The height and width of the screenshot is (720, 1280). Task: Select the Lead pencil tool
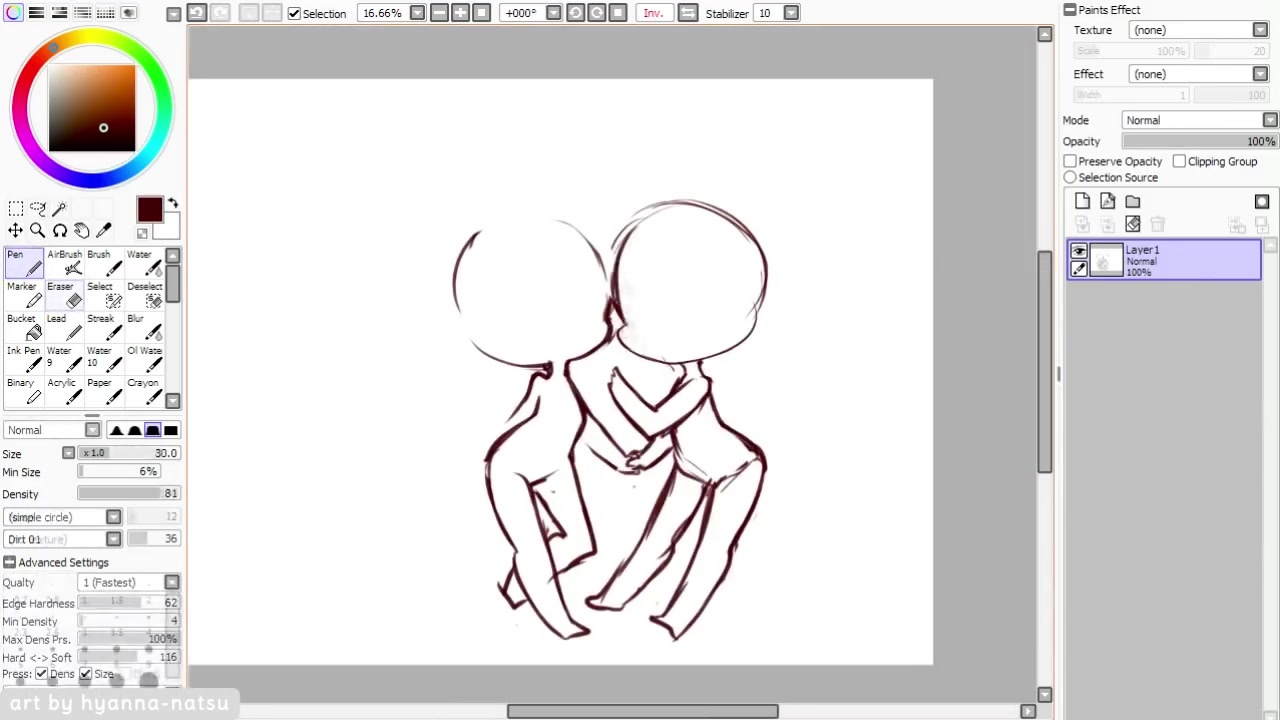[x=65, y=327]
